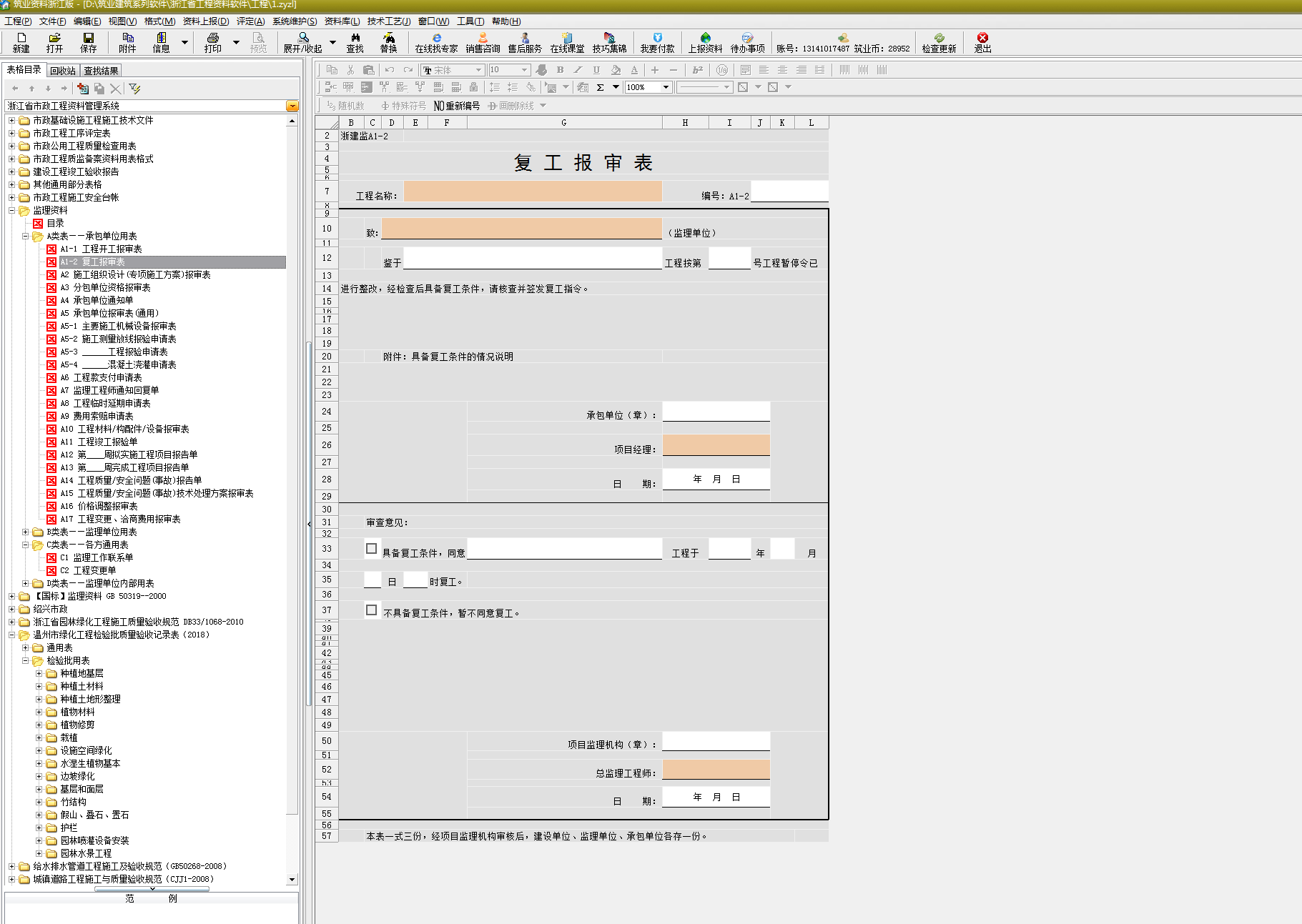
Task: Click the 画删除线 strikethrough button
Action: [511, 106]
